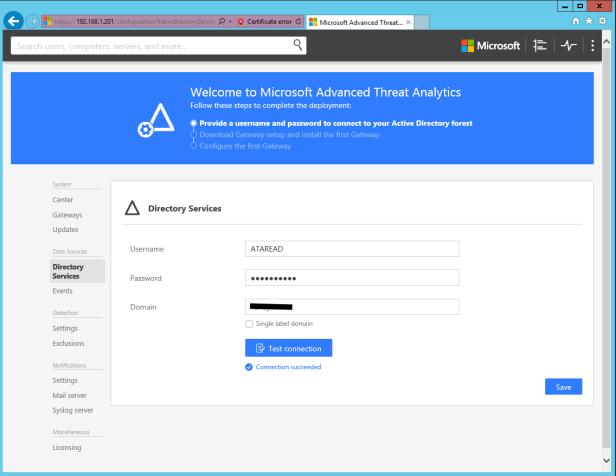Open Settings under Detection
Viewport: 616px width, 476px height.
point(65,328)
